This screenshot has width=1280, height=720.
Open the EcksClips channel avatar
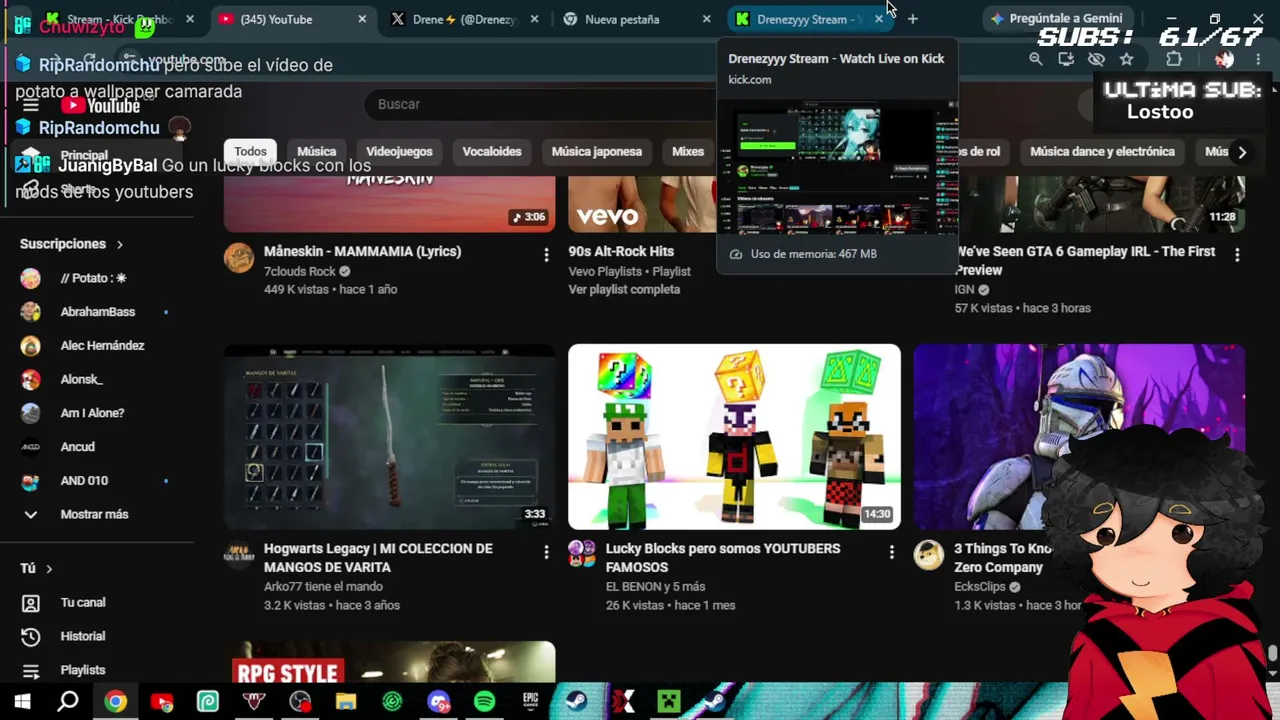(x=929, y=555)
